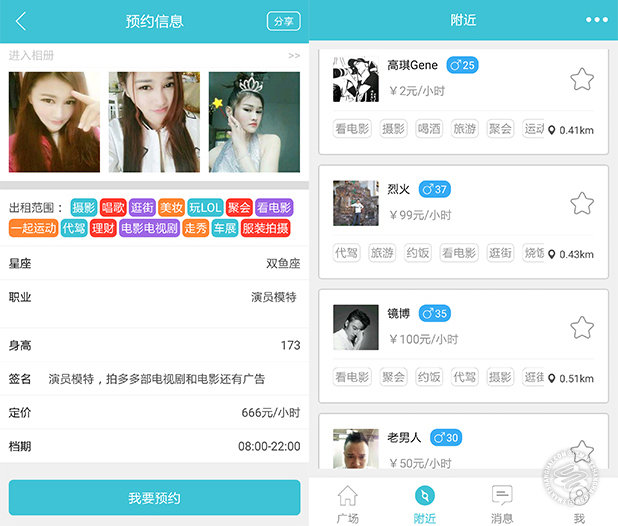Star the 镜博 profile card
Image resolution: width=618 pixels, height=526 pixels.
582,327
